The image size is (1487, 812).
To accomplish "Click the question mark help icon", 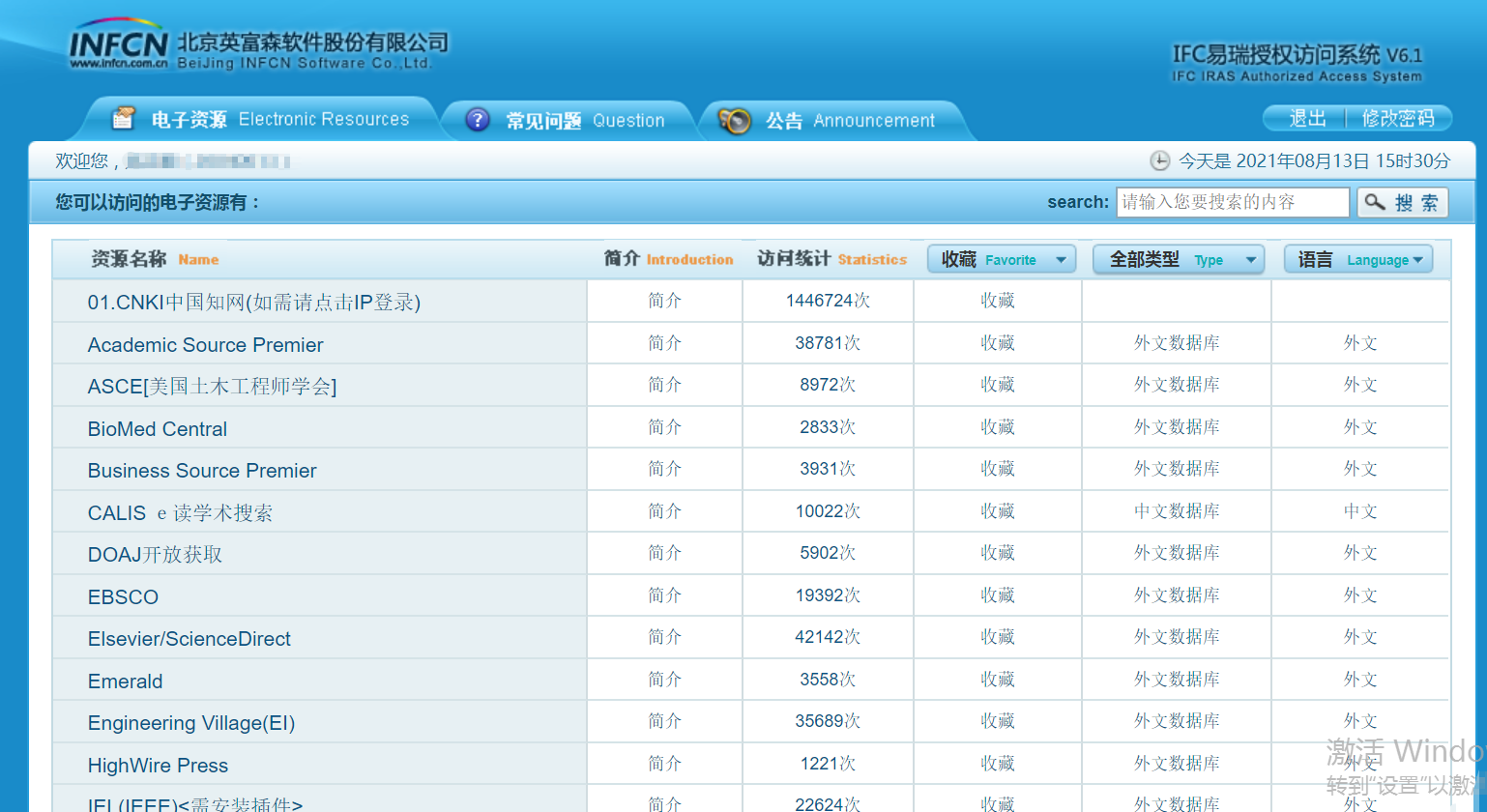I will pyautogui.click(x=478, y=120).
